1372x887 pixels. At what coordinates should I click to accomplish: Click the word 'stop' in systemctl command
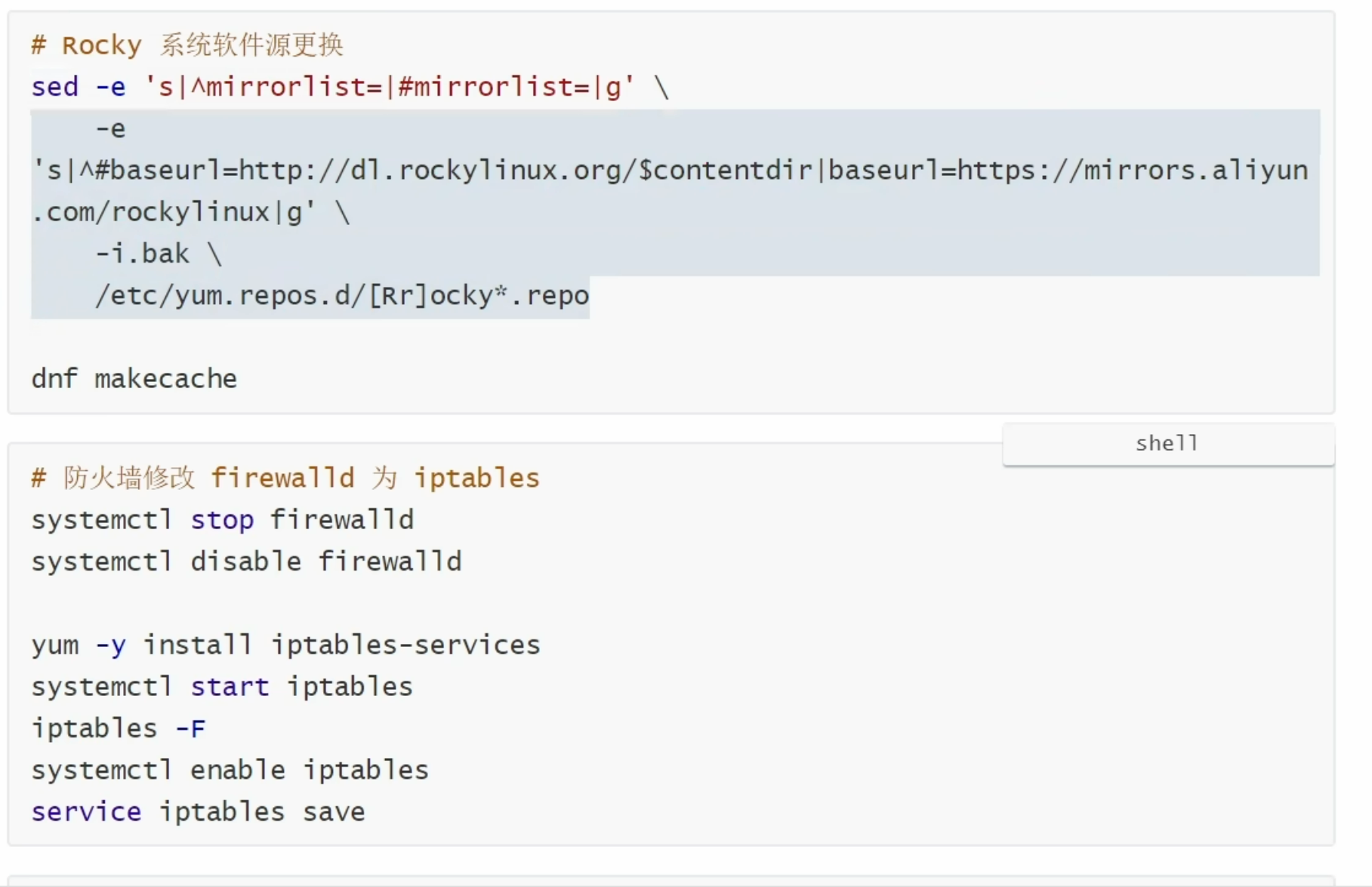tap(222, 519)
